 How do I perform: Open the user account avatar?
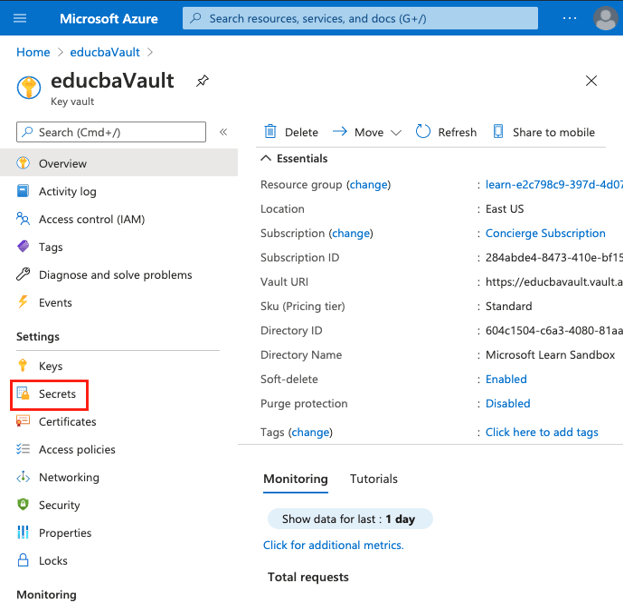click(606, 18)
